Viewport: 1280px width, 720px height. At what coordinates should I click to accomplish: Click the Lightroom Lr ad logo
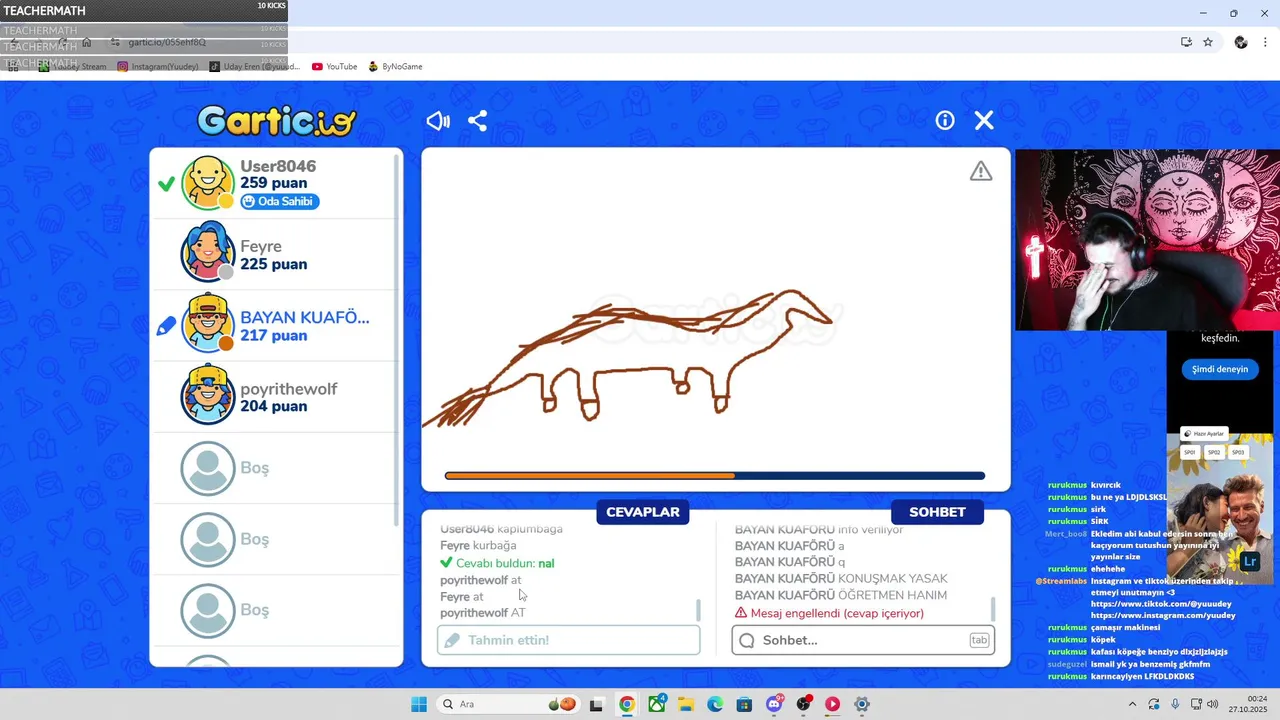1250,562
